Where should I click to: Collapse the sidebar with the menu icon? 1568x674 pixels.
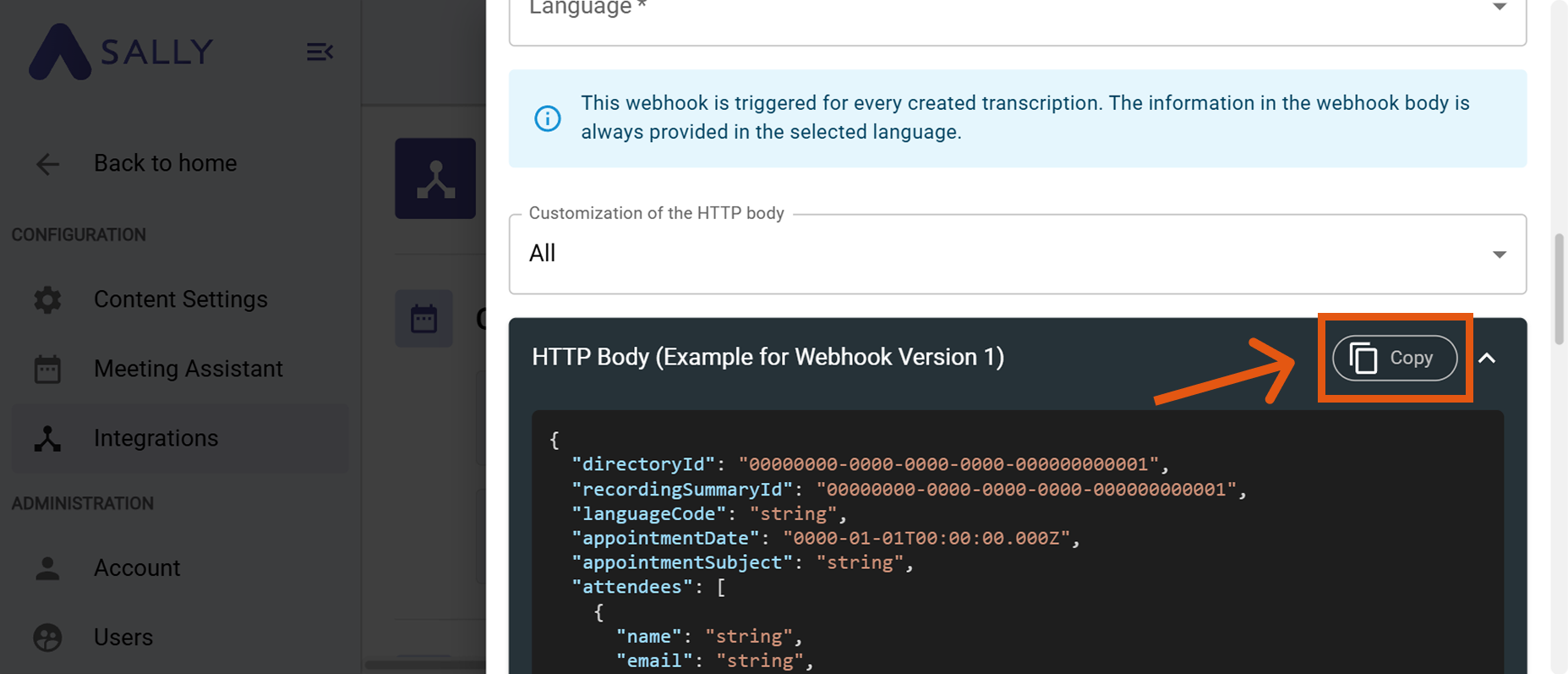[320, 52]
